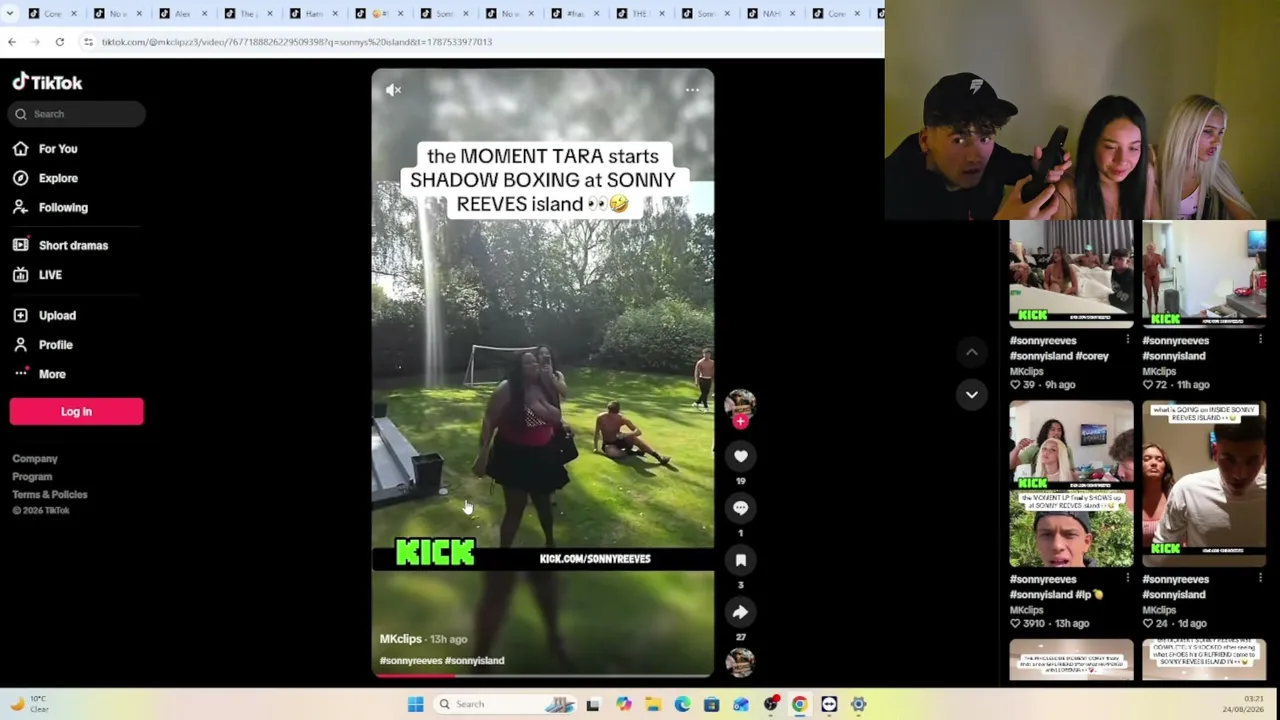The width and height of the screenshot is (1280, 720).
Task: Open the #sonnyreeves hashtag under the video
Action: point(410,661)
